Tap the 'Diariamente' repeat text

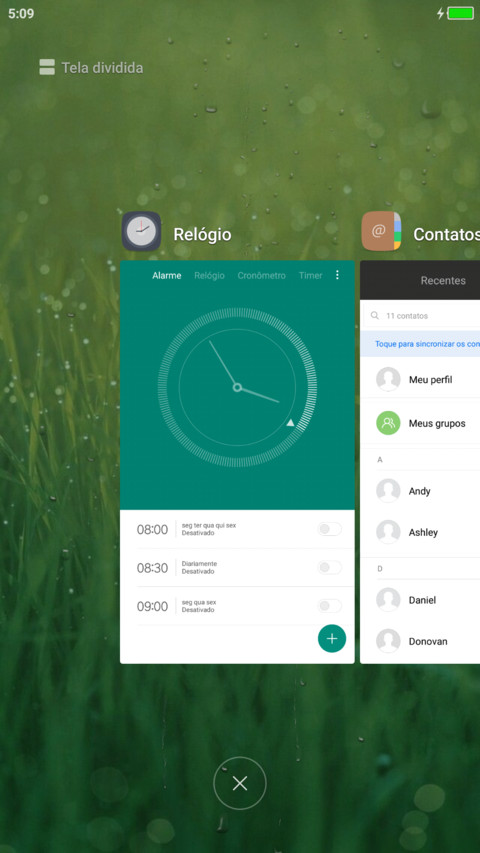(x=199, y=564)
